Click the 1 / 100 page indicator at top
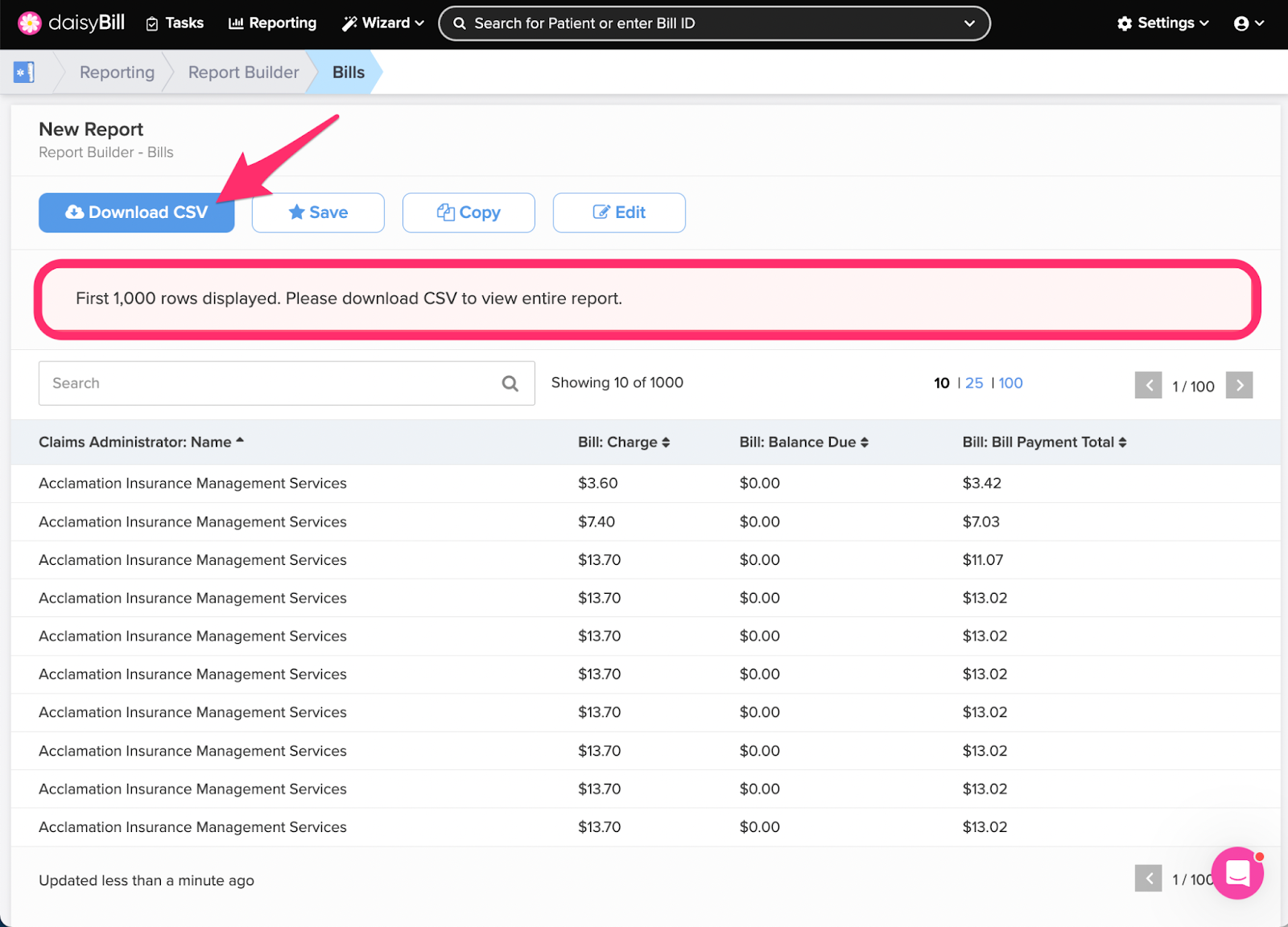The width and height of the screenshot is (1288, 927). (x=1193, y=386)
